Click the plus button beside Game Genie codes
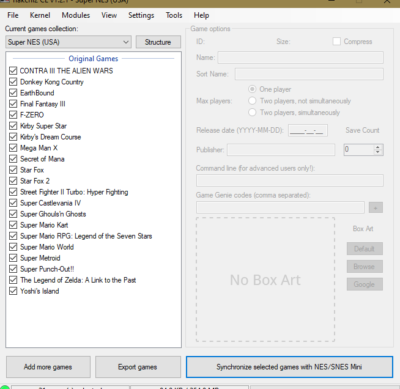The image size is (400, 389). (376, 208)
